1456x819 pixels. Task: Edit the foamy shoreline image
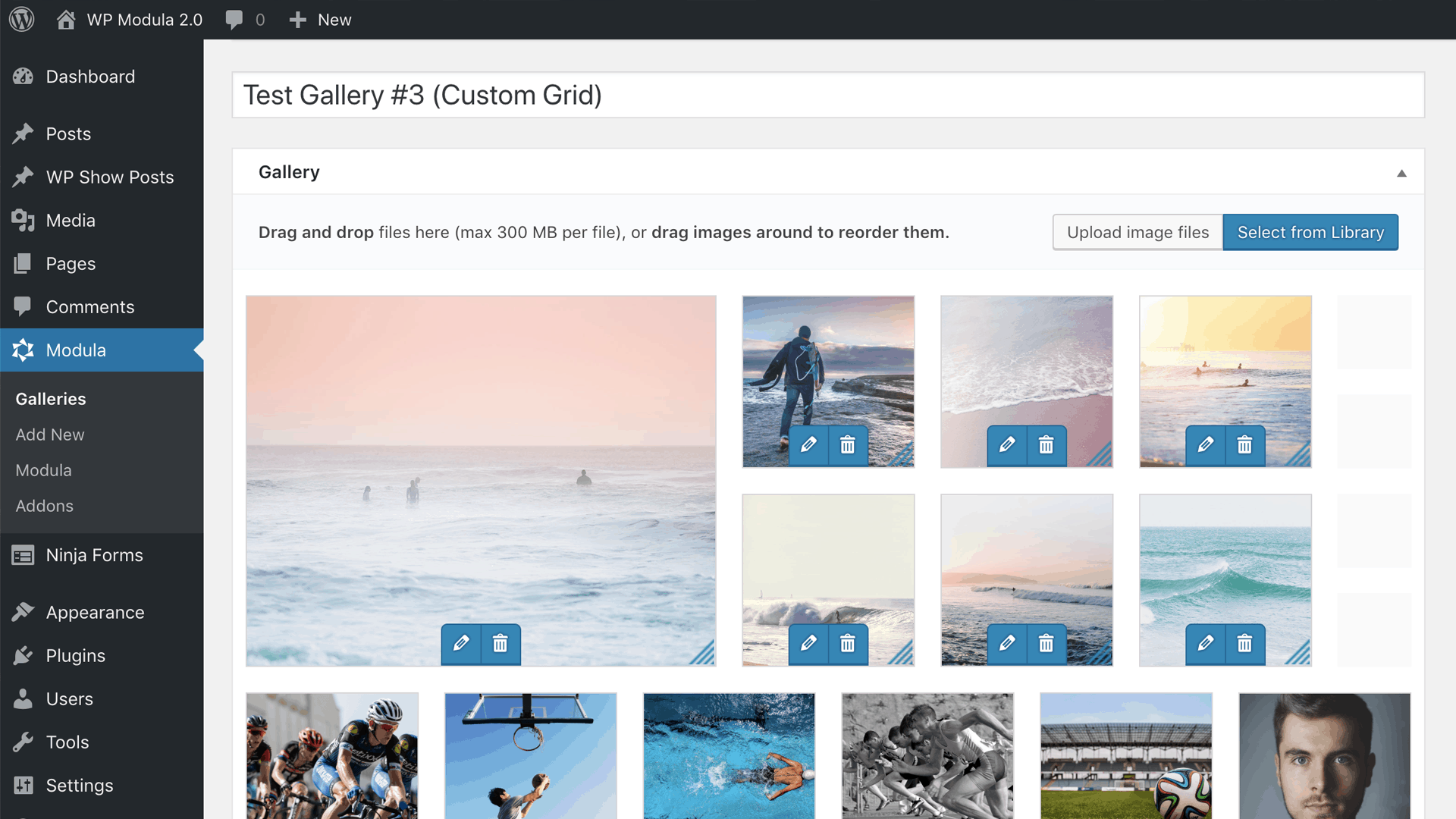coord(1007,445)
